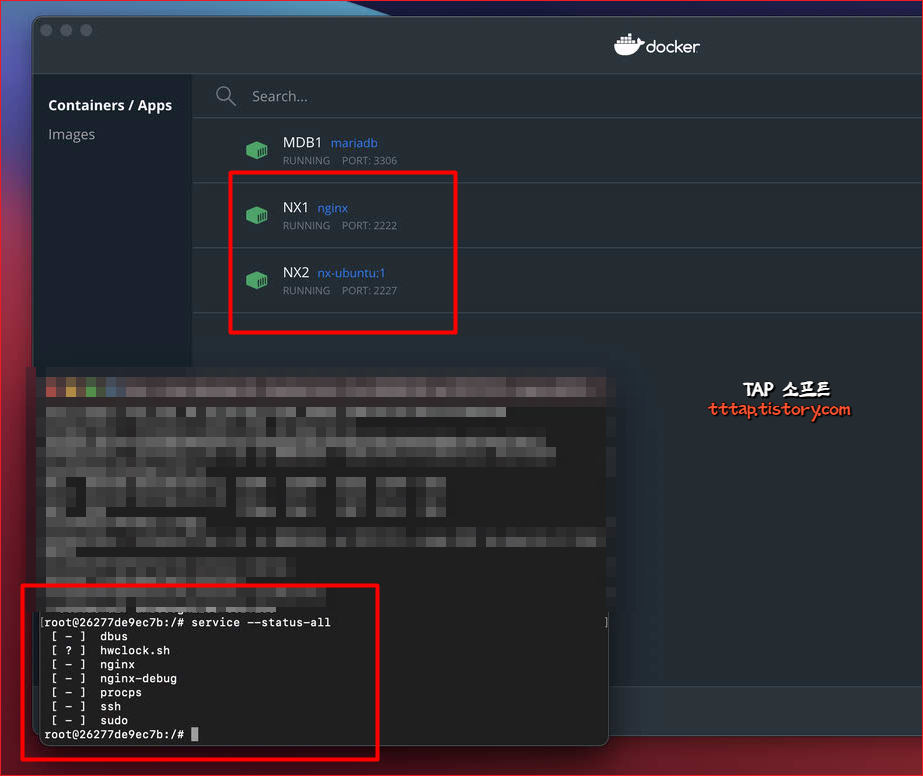The image size is (923, 776).
Task: Open the nx-ubuntu:1 image link
Action: click(351, 273)
